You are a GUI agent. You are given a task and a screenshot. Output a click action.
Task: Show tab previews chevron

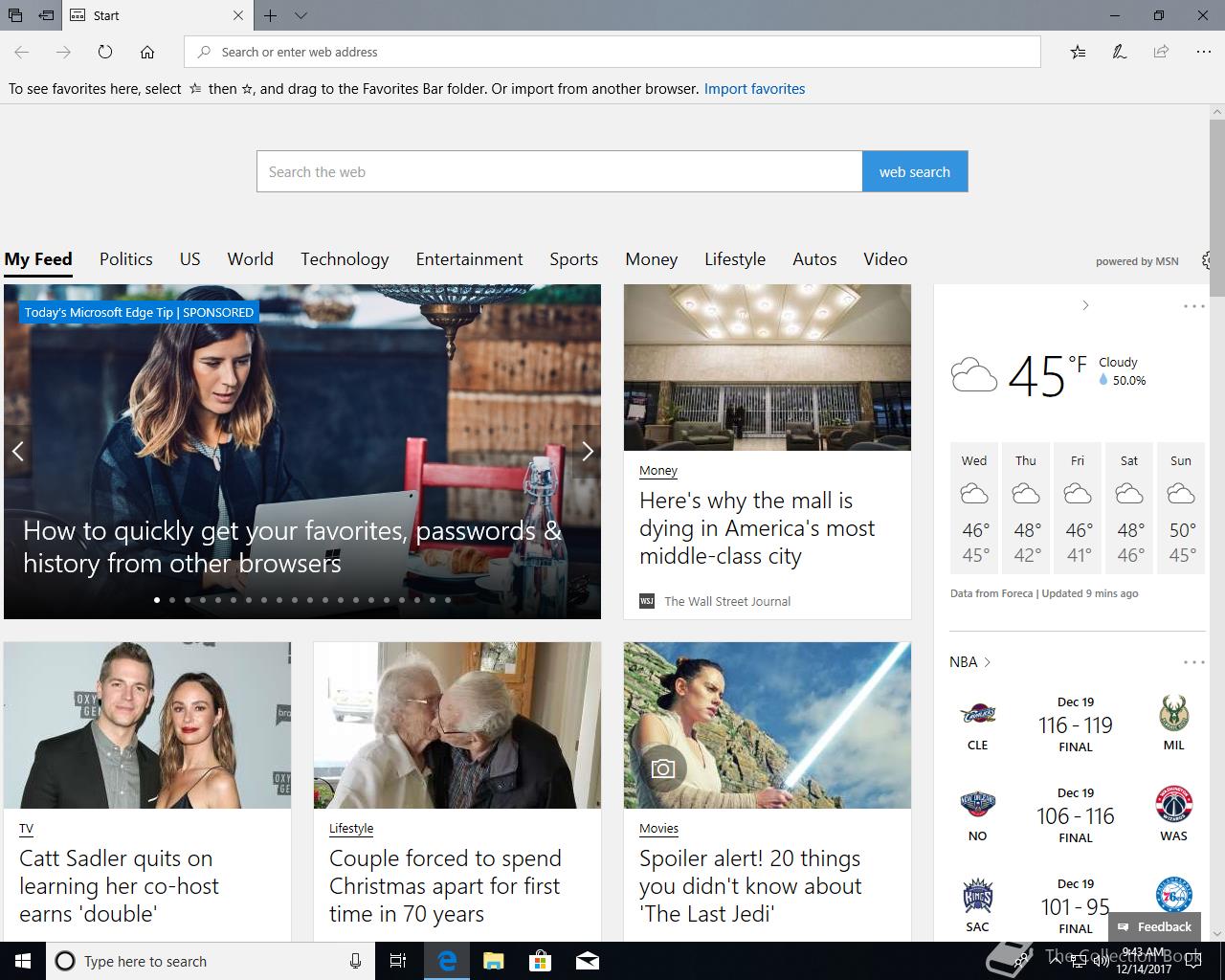[x=301, y=15]
